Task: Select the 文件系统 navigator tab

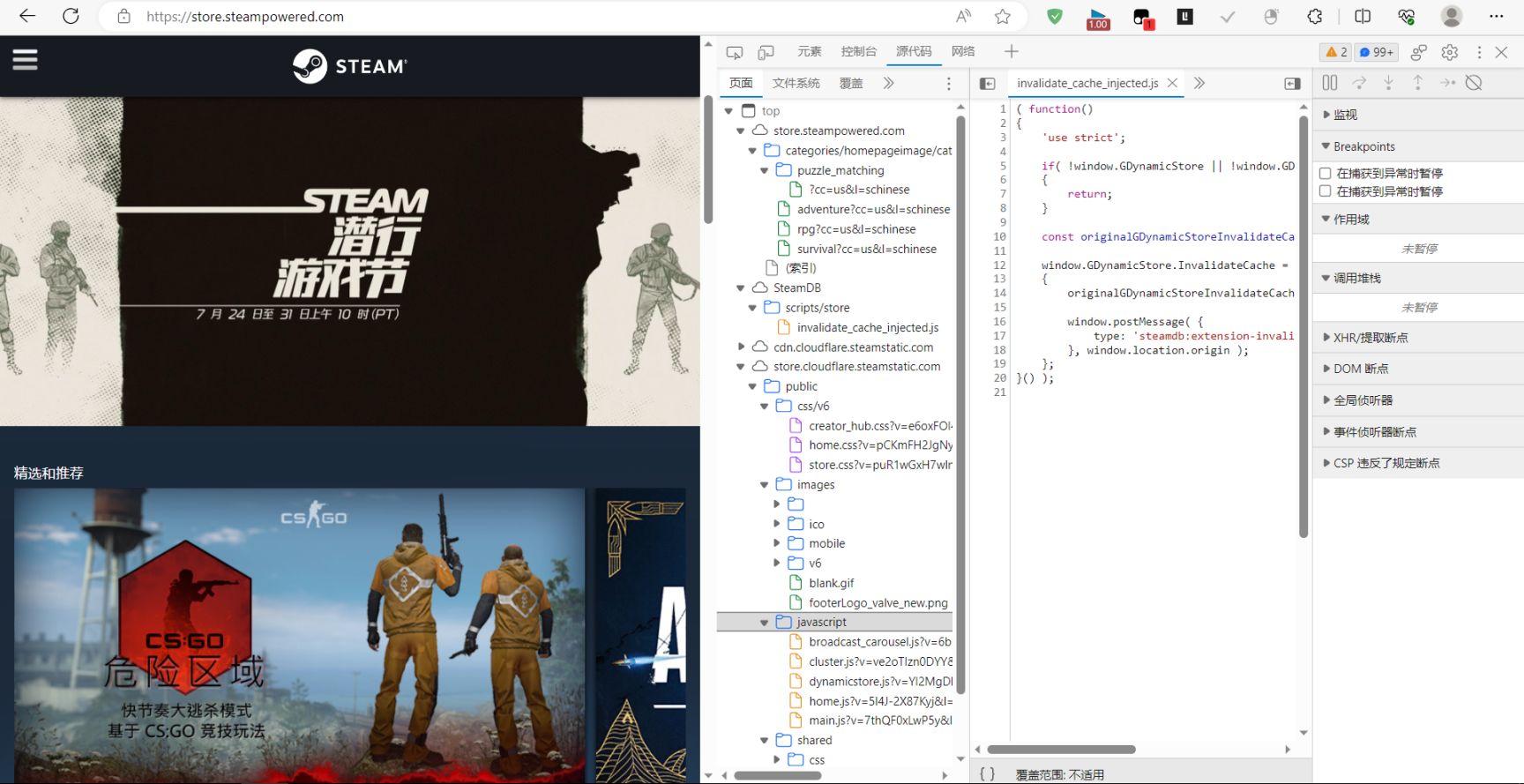Action: point(796,83)
